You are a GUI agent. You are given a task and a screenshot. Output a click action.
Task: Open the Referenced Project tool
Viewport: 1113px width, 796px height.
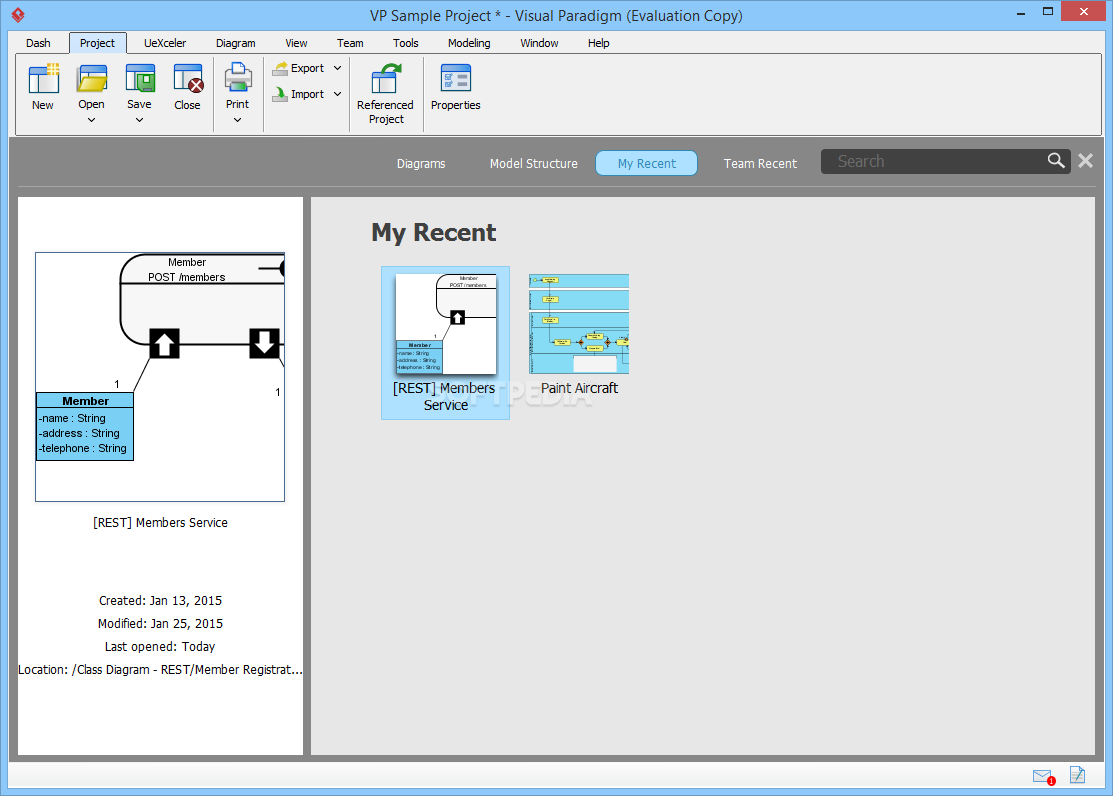(x=385, y=92)
